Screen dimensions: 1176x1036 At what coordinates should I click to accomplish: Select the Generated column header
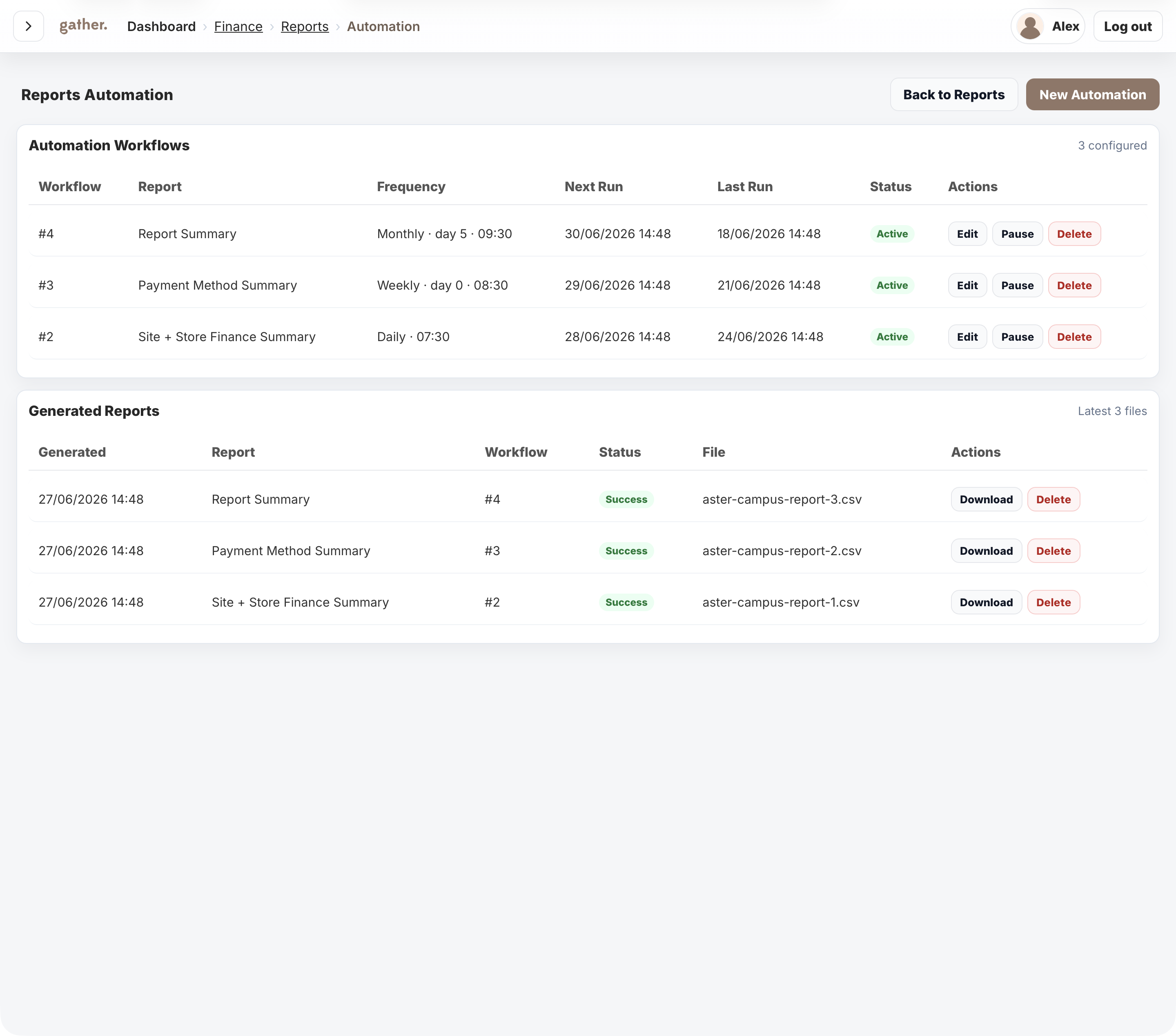click(x=72, y=452)
